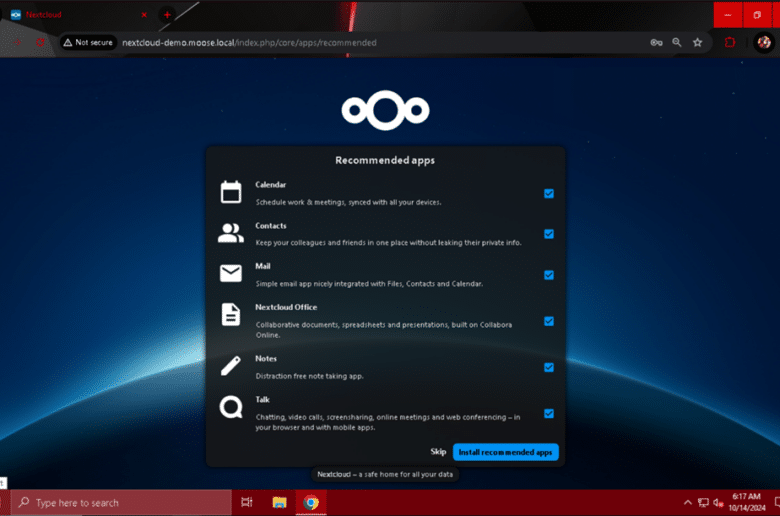Click the address bar URL
The height and width of the screenshot is (516, 780).
(249, 43)
